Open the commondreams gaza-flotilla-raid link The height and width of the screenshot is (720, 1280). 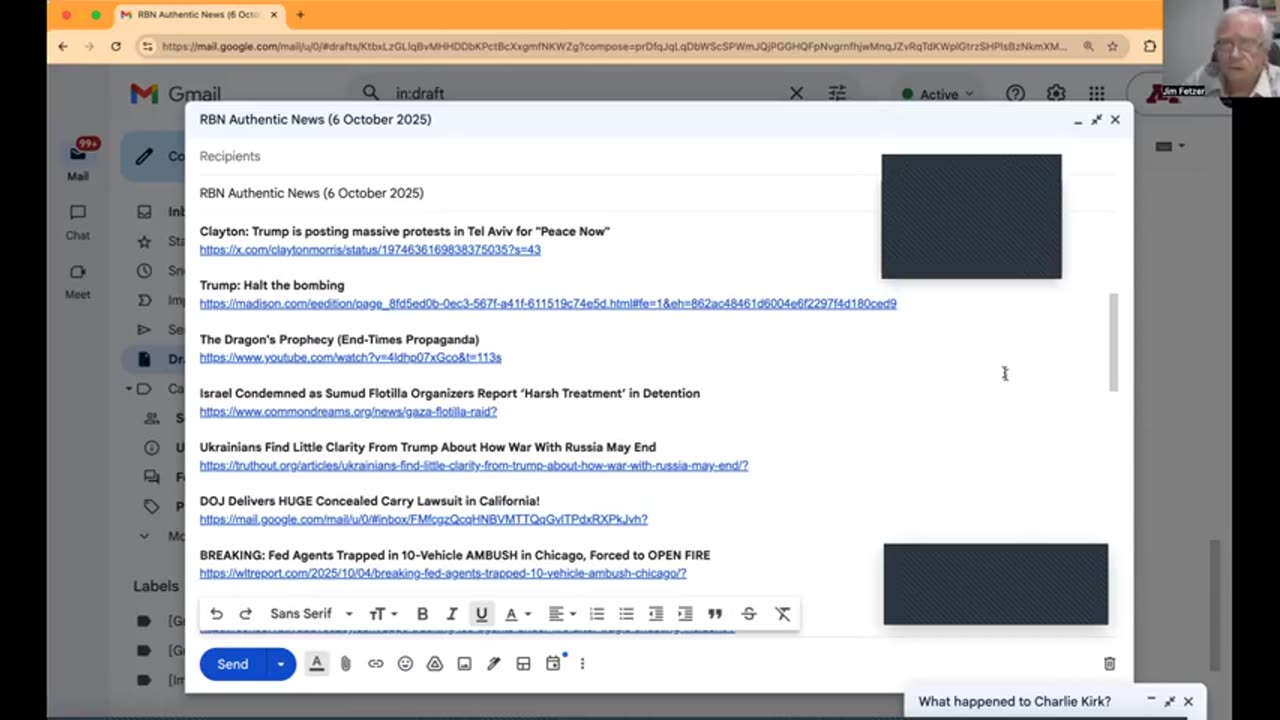(348, 412)
